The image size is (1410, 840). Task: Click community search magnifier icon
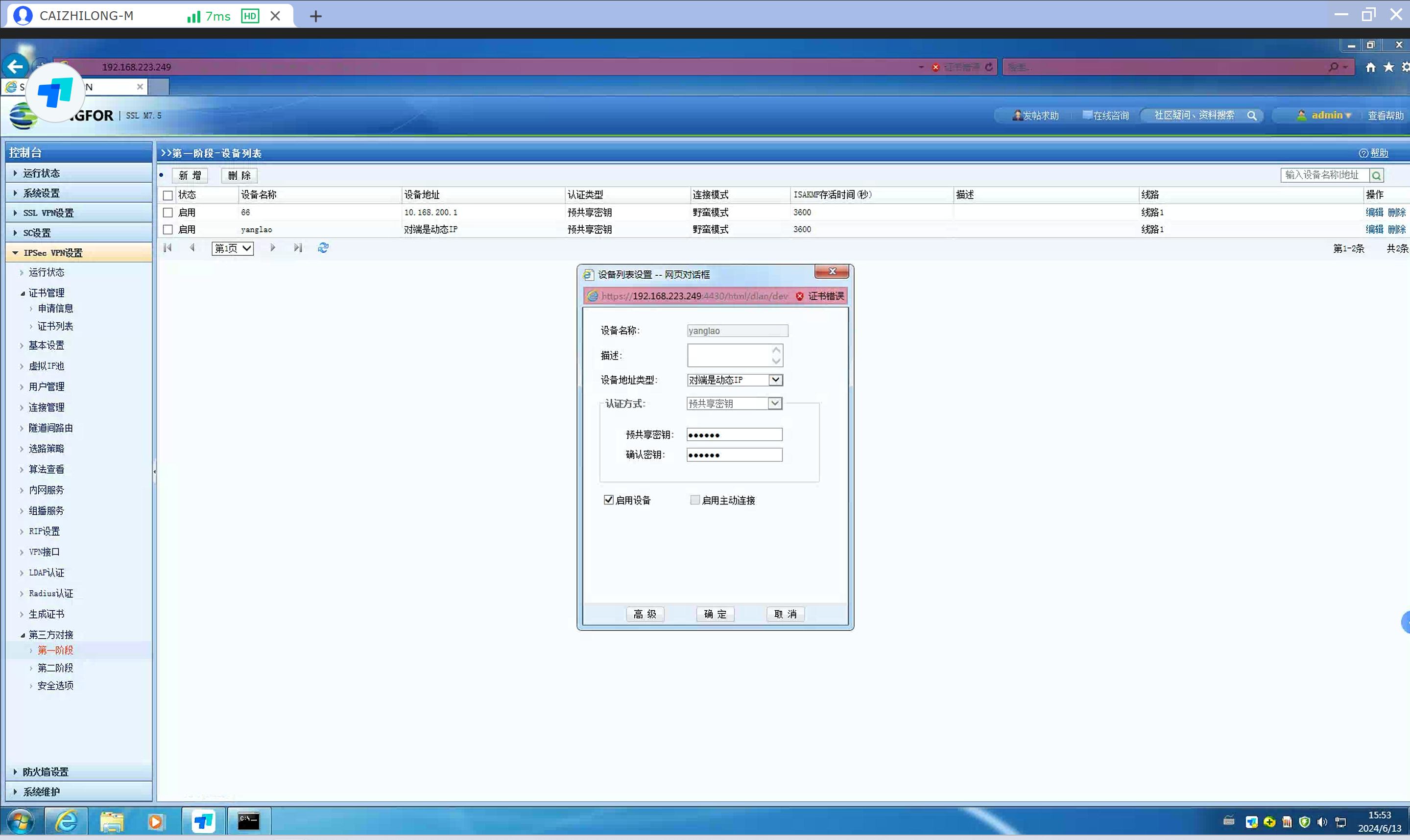[x=1252, y=116]
